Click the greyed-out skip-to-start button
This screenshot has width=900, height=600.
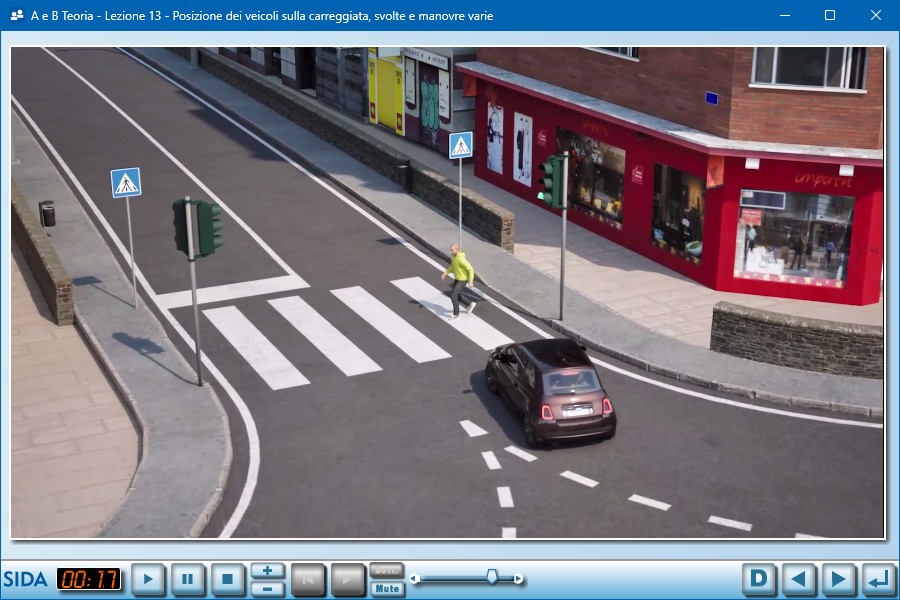click(x=308, y=579)
